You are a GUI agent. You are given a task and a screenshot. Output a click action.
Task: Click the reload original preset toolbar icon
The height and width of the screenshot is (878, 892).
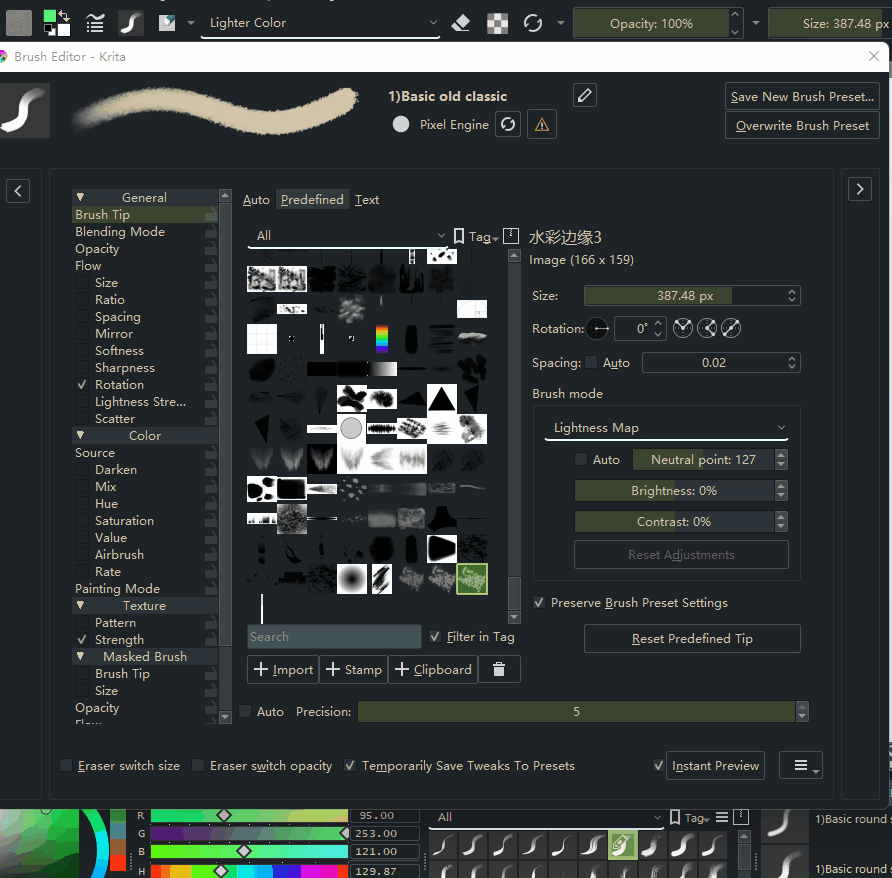pyautogui.click(x=533, y=23)
